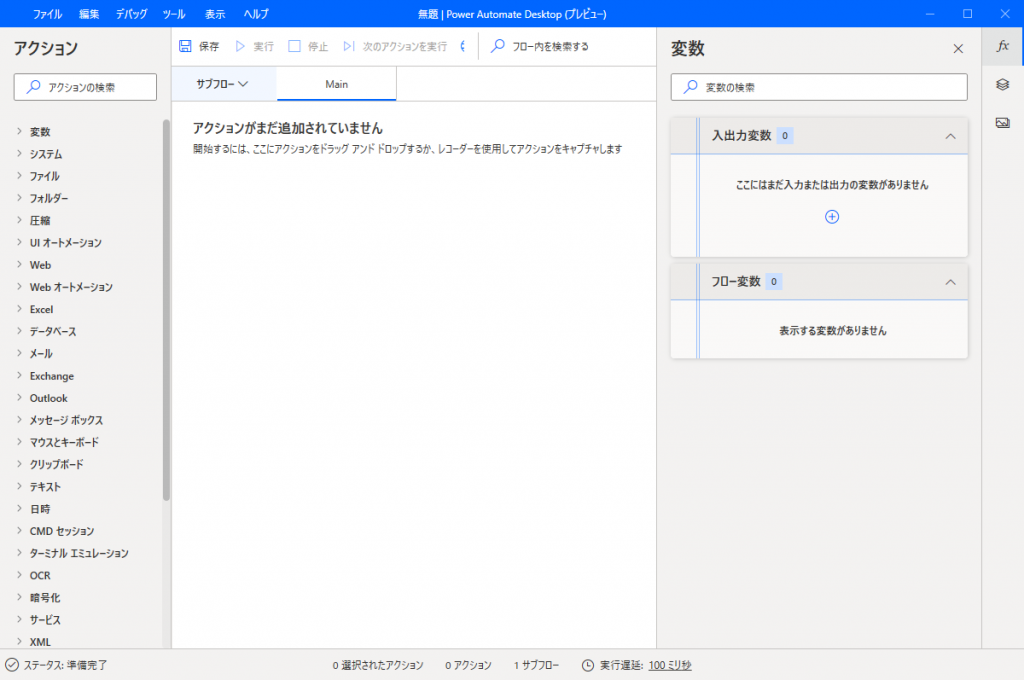Select the Exchange tree item
Image resolution: width=1024 pixels, height=680 pixels.
[x=52, y=376]
